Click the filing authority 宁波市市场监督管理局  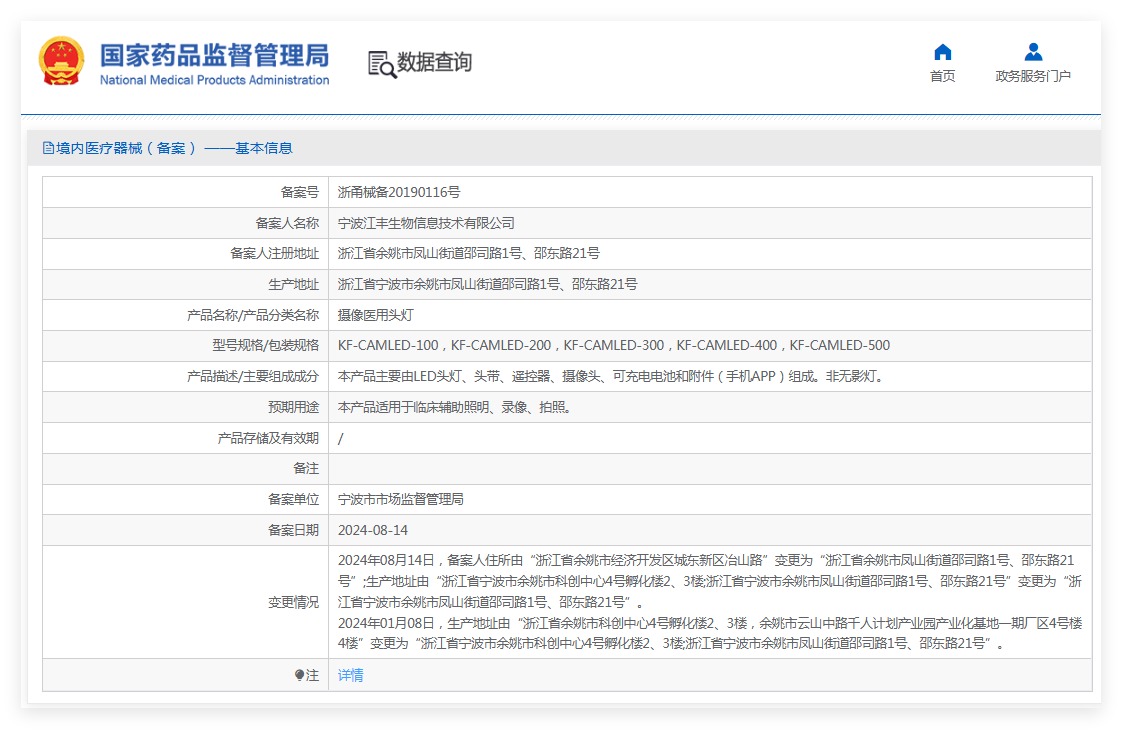(x=400, y=499)
